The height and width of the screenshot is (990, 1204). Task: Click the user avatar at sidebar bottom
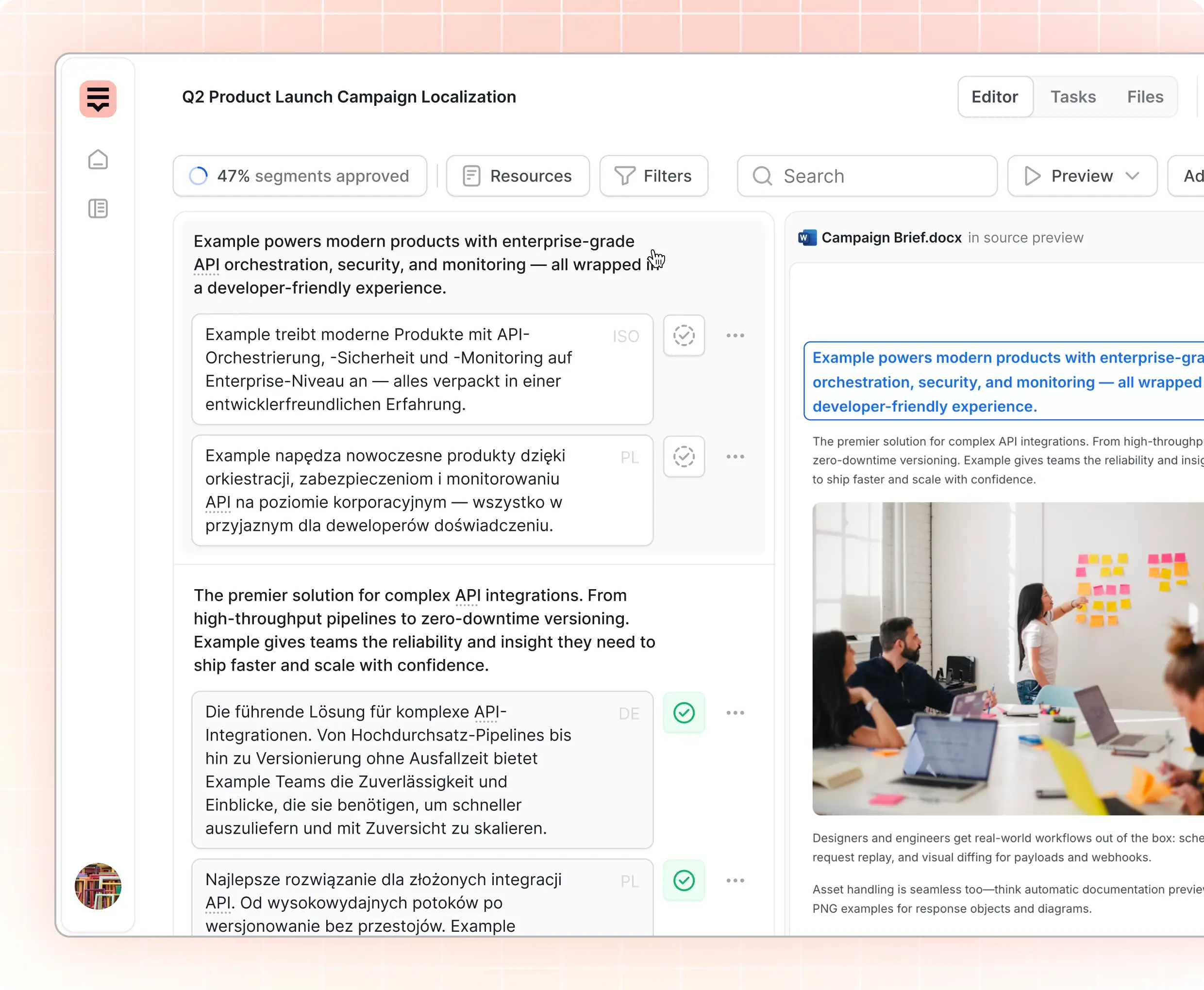click(x=98, y=886)
